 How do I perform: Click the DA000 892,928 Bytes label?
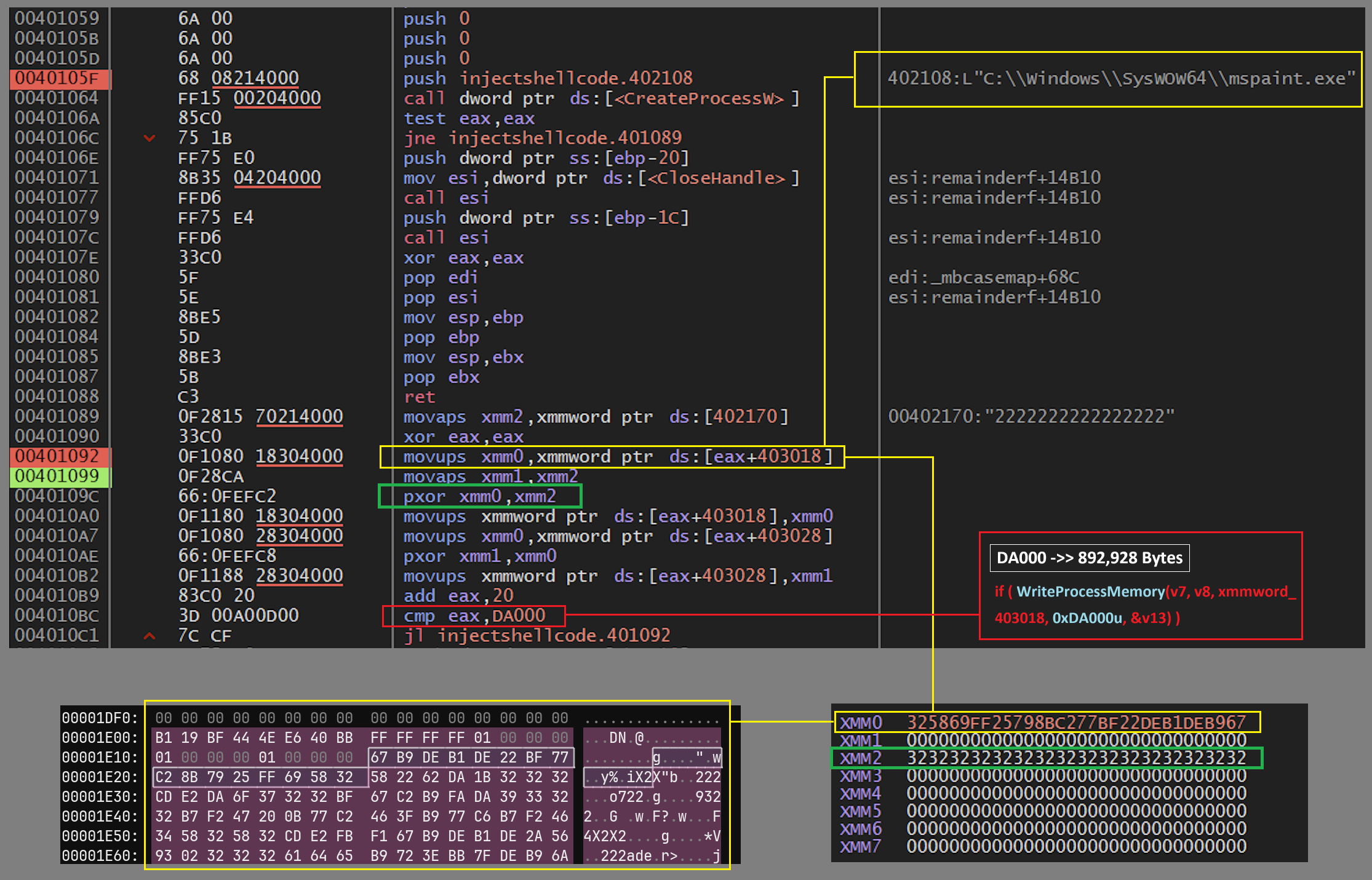(x=1089, y=558)
